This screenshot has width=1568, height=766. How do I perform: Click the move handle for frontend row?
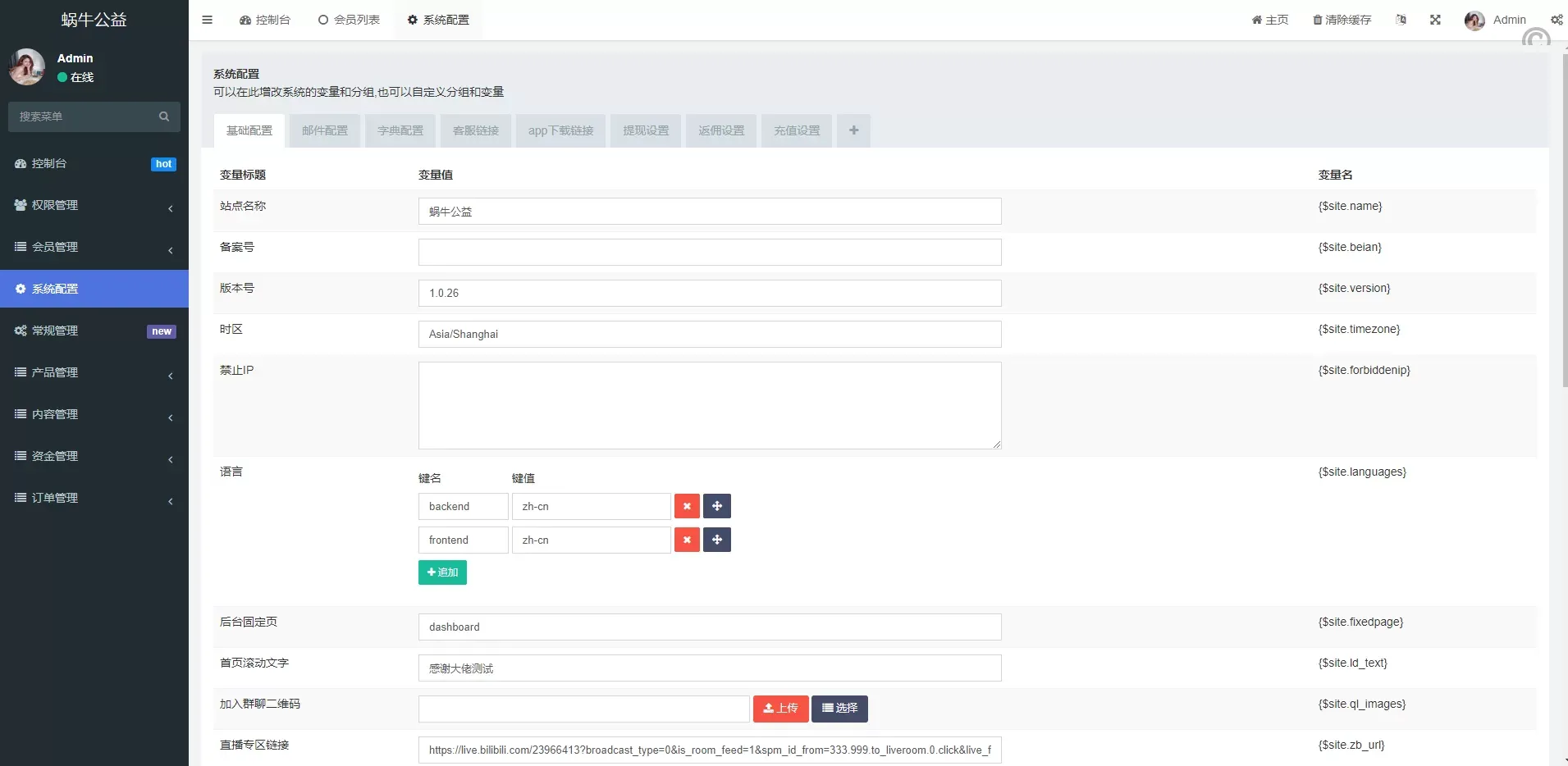pyautogui.click(x=716, y=540)
